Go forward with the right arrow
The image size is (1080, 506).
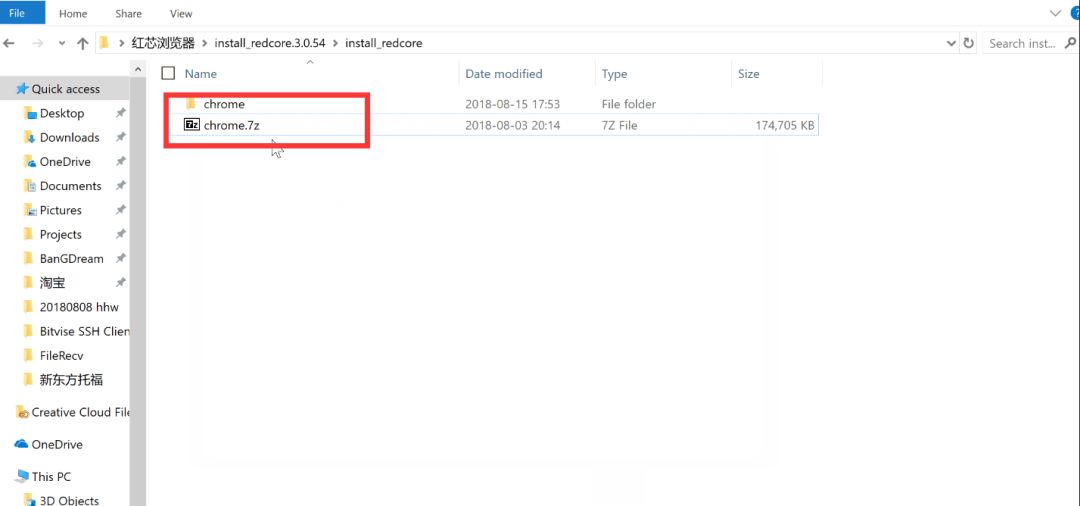pos(38,43)
